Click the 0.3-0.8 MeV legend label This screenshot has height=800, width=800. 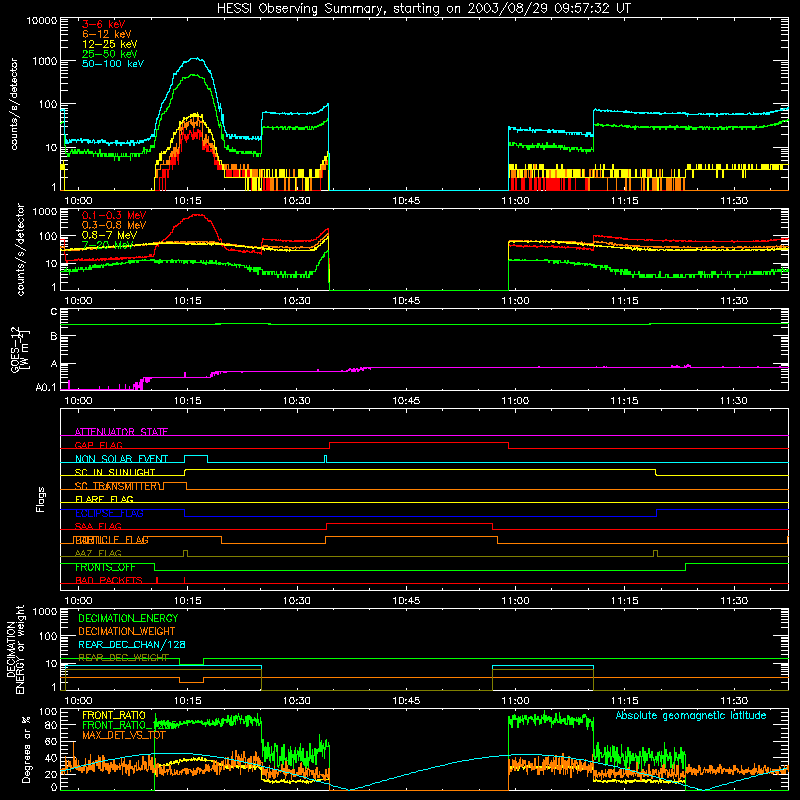click(x=114, y=225)
